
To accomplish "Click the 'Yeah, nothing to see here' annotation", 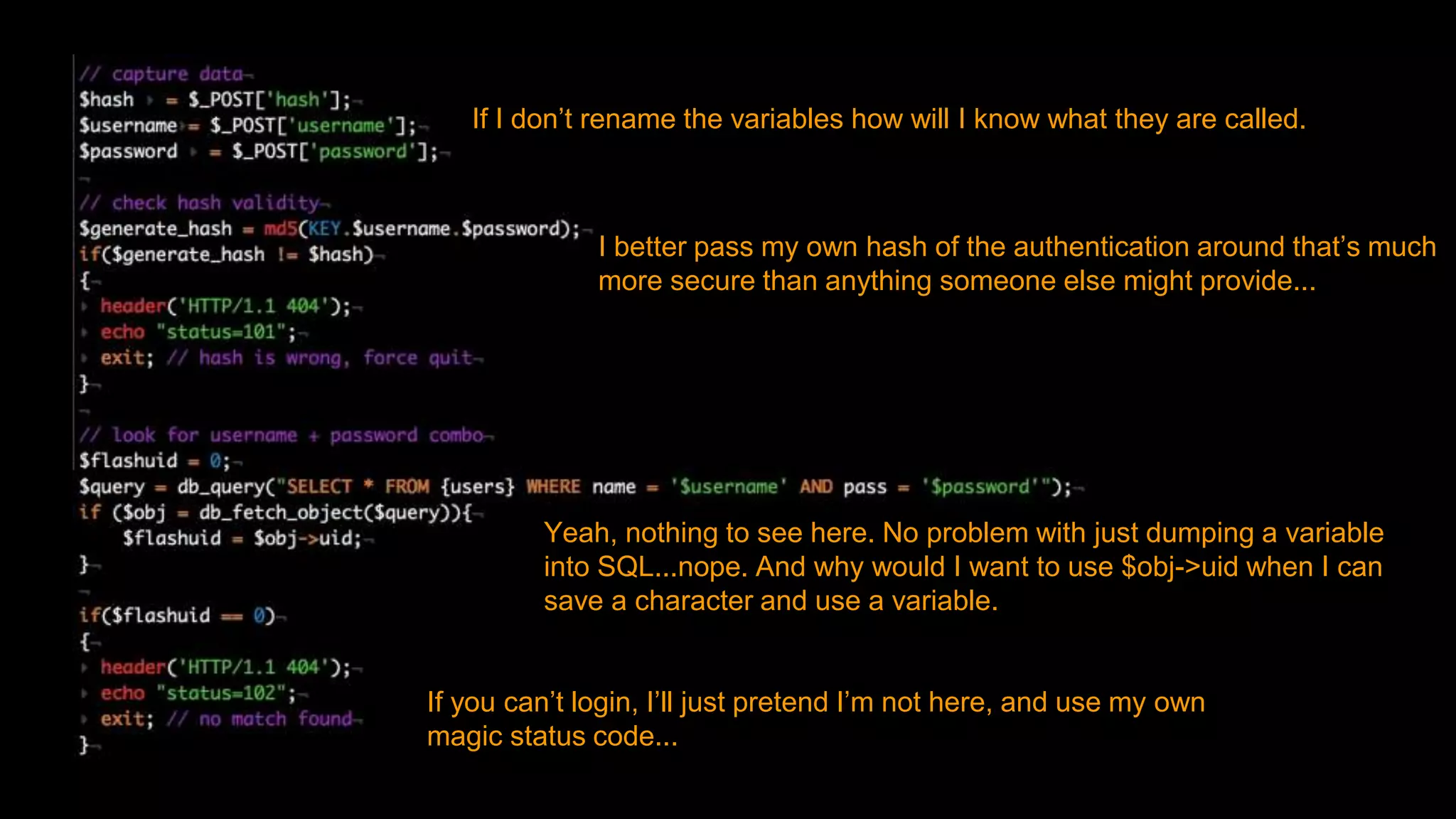I will click(x=964, y=567).
